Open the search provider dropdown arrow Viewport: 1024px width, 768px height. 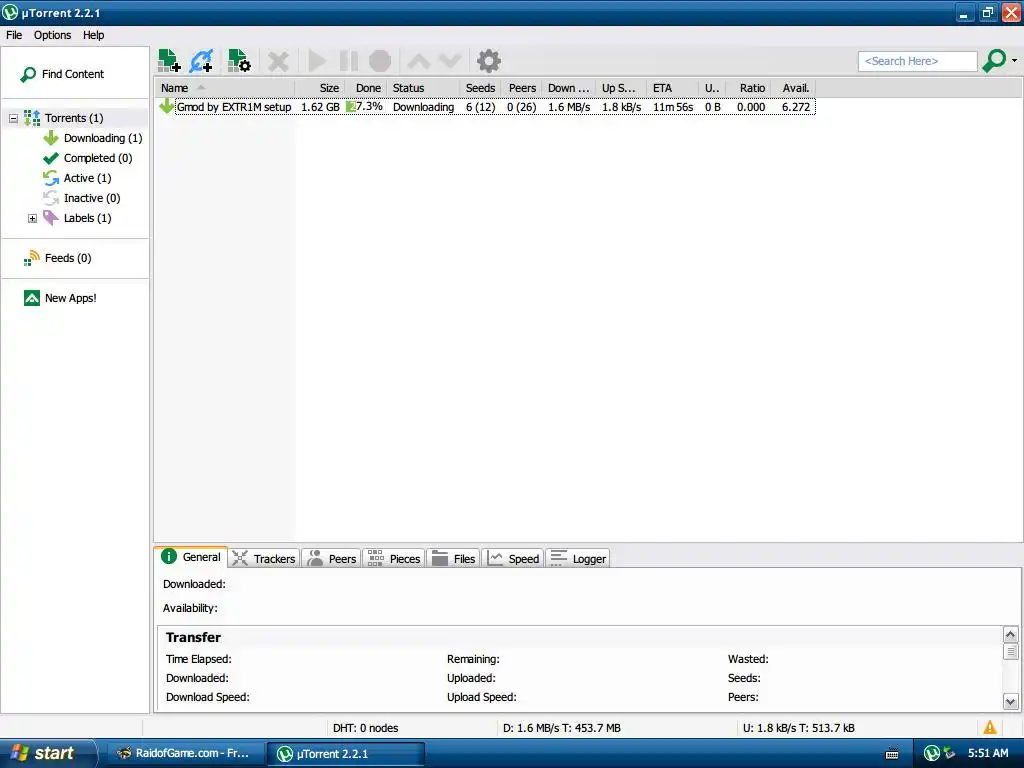click(x=1014, y=61)
